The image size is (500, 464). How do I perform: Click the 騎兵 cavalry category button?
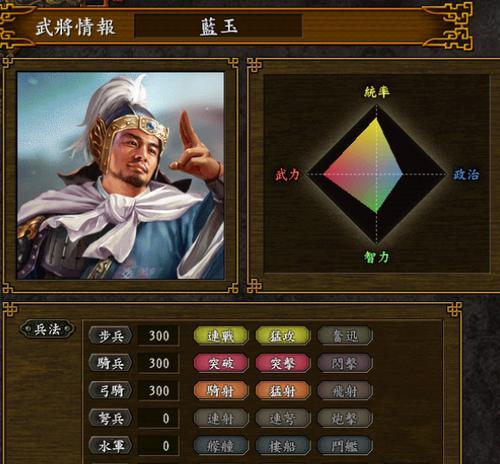tap(110, 363)
